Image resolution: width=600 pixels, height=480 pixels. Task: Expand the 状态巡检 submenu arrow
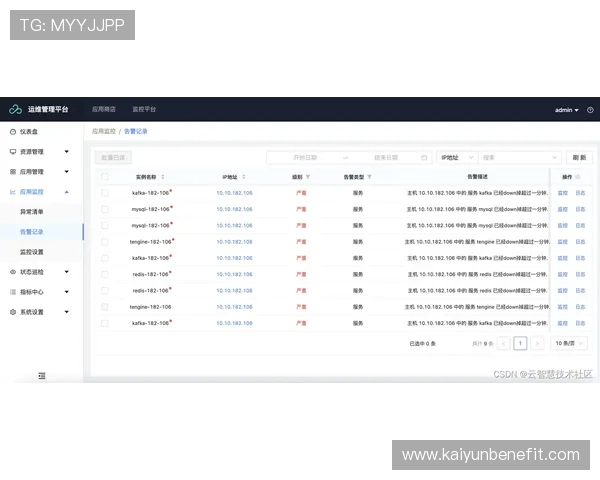coord(67,272)
